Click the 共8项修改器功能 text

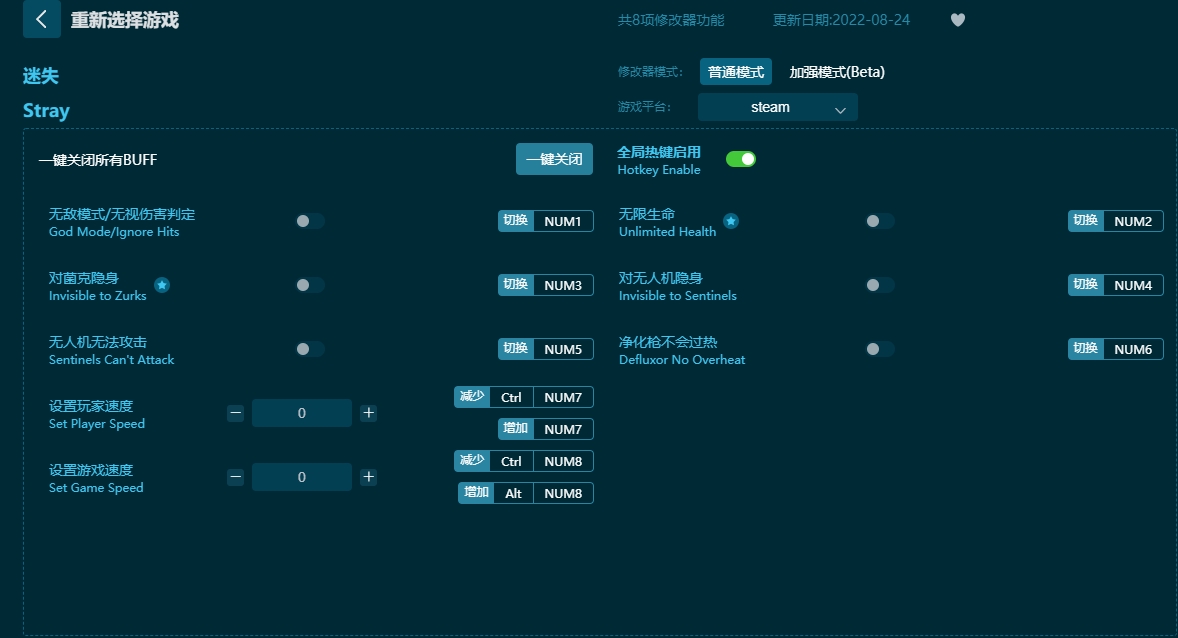[671, 20]
